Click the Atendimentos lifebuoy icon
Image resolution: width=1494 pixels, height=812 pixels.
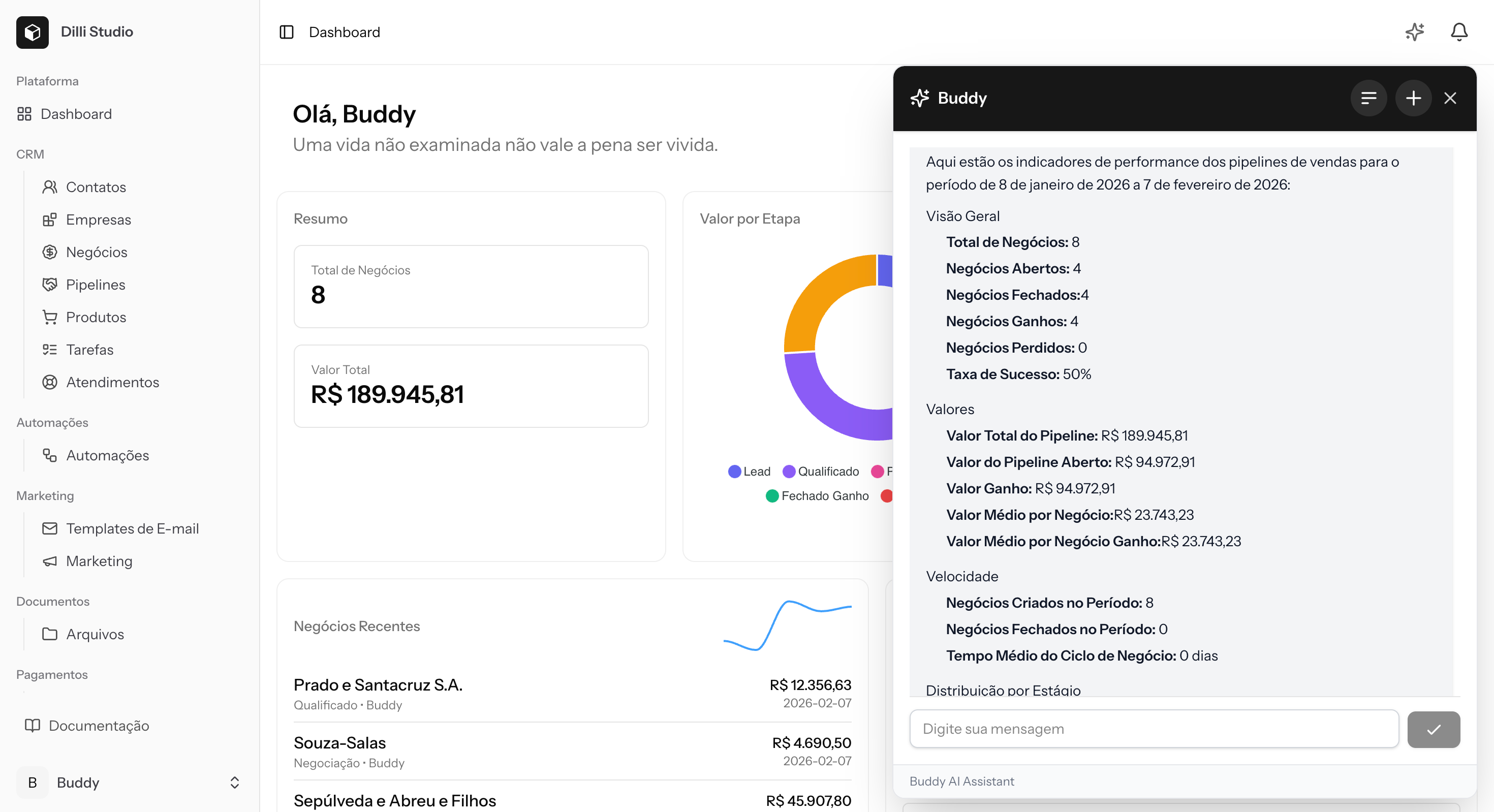pos(50,382)
